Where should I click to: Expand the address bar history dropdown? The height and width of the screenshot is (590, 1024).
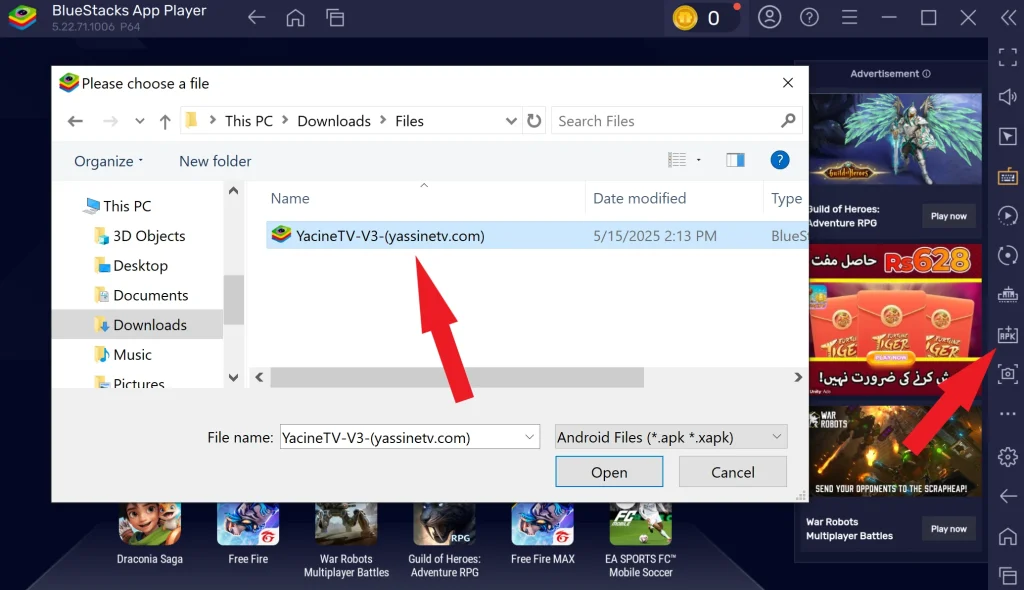tap(511, 121)
